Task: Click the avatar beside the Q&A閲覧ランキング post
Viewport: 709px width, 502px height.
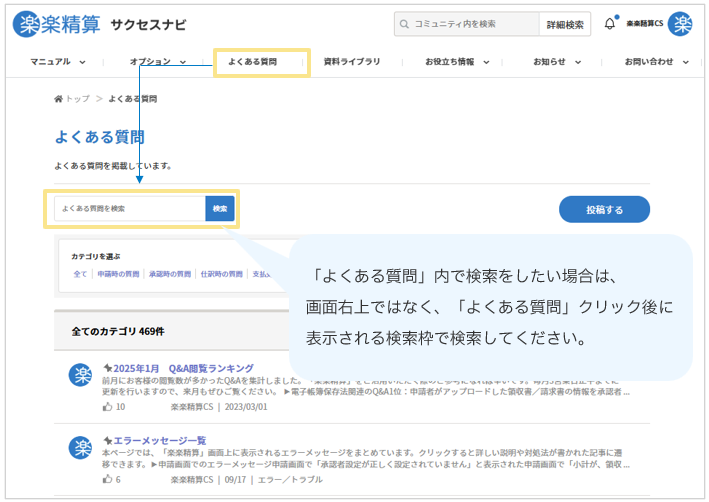Action: (x=80, y=377)
